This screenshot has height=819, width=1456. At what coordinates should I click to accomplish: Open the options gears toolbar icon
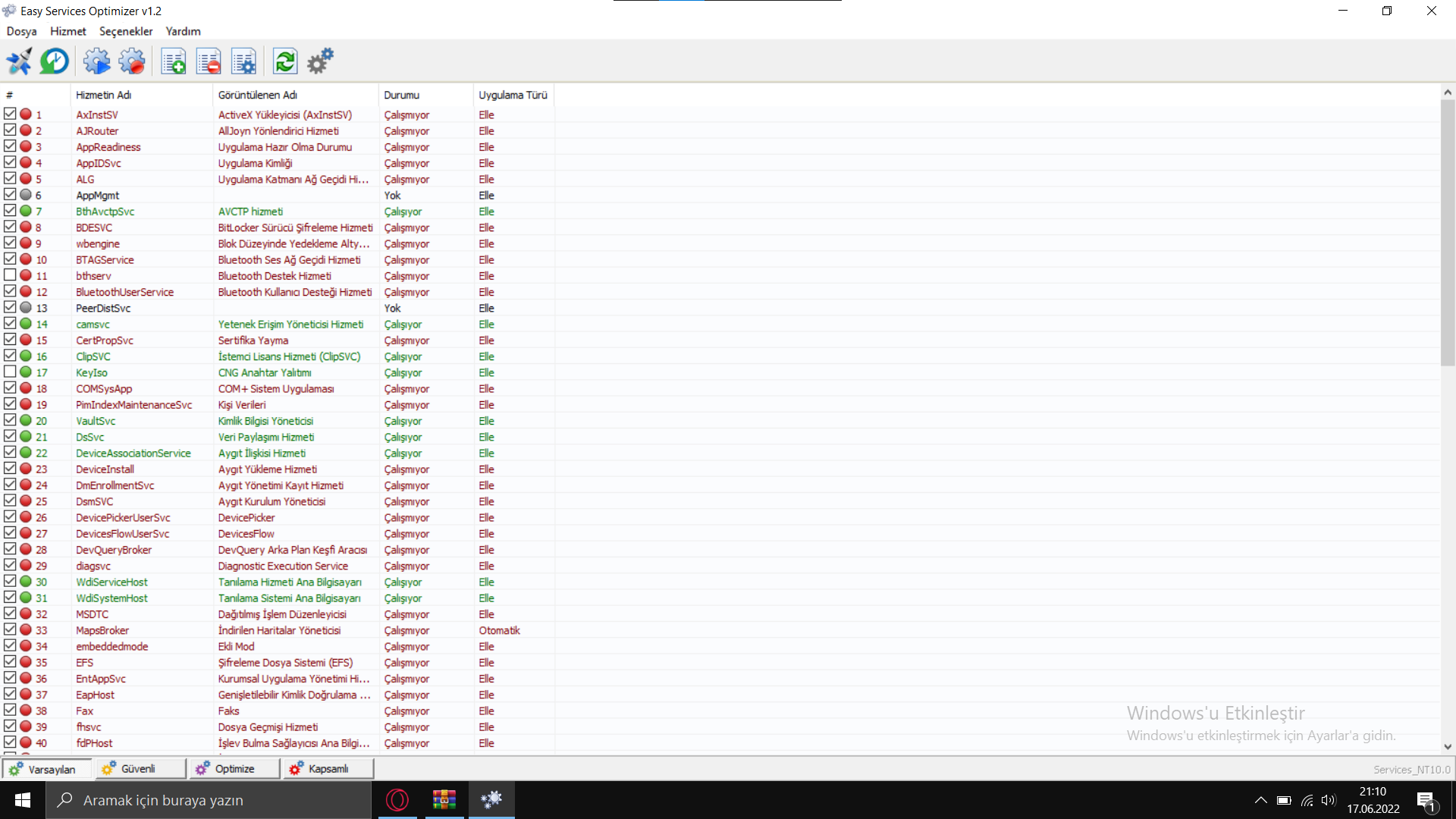(x=320, y=61)
